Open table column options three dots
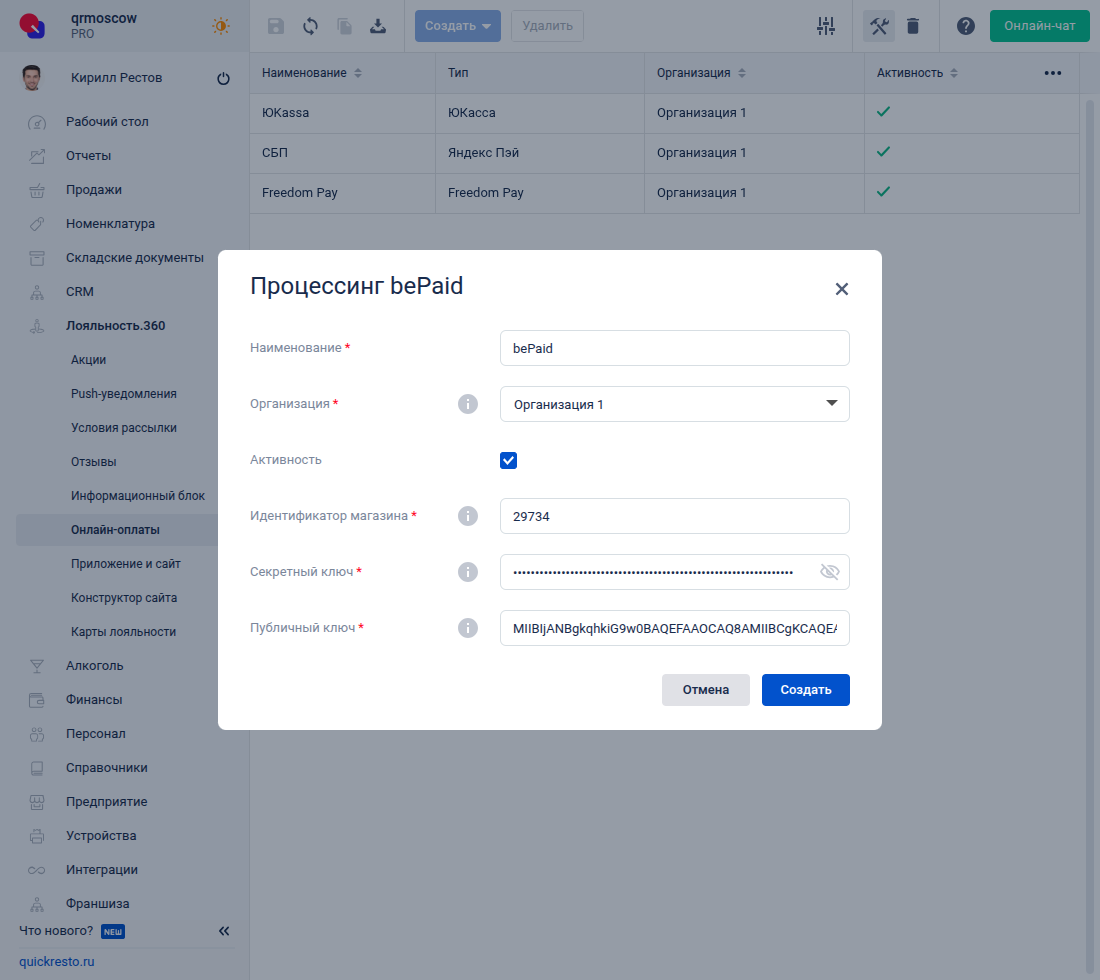1100x980 pixels. 1052,73
